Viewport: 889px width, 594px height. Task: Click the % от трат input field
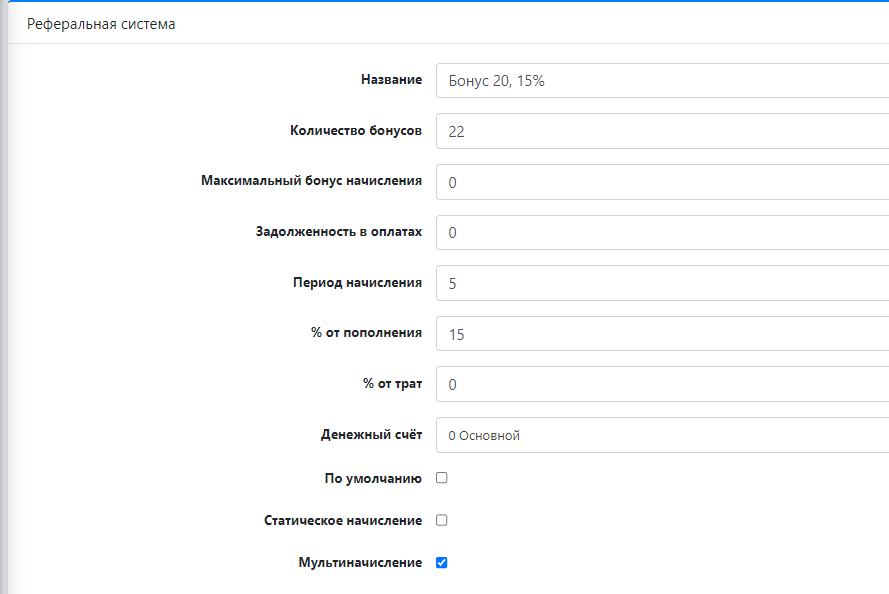point(660,384)
